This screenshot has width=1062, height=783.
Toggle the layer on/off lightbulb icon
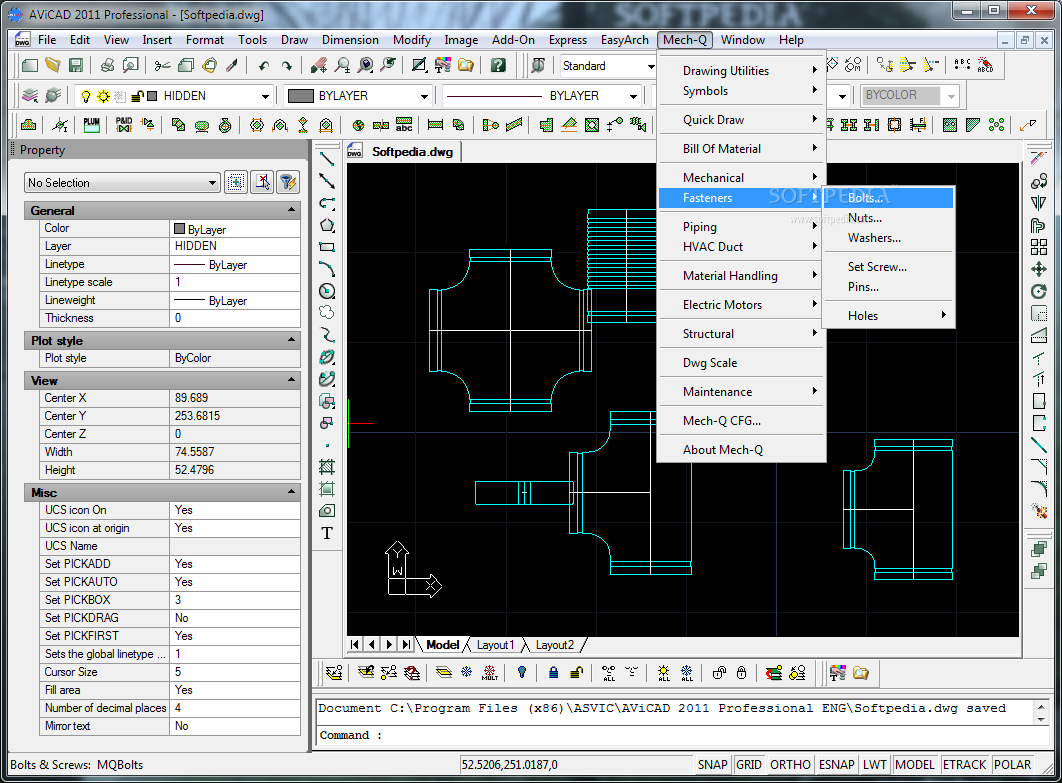[x=85, y=96]
